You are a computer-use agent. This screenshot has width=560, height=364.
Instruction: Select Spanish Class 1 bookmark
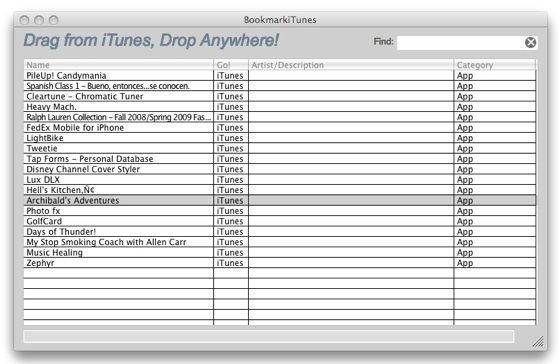pos(280,86)
